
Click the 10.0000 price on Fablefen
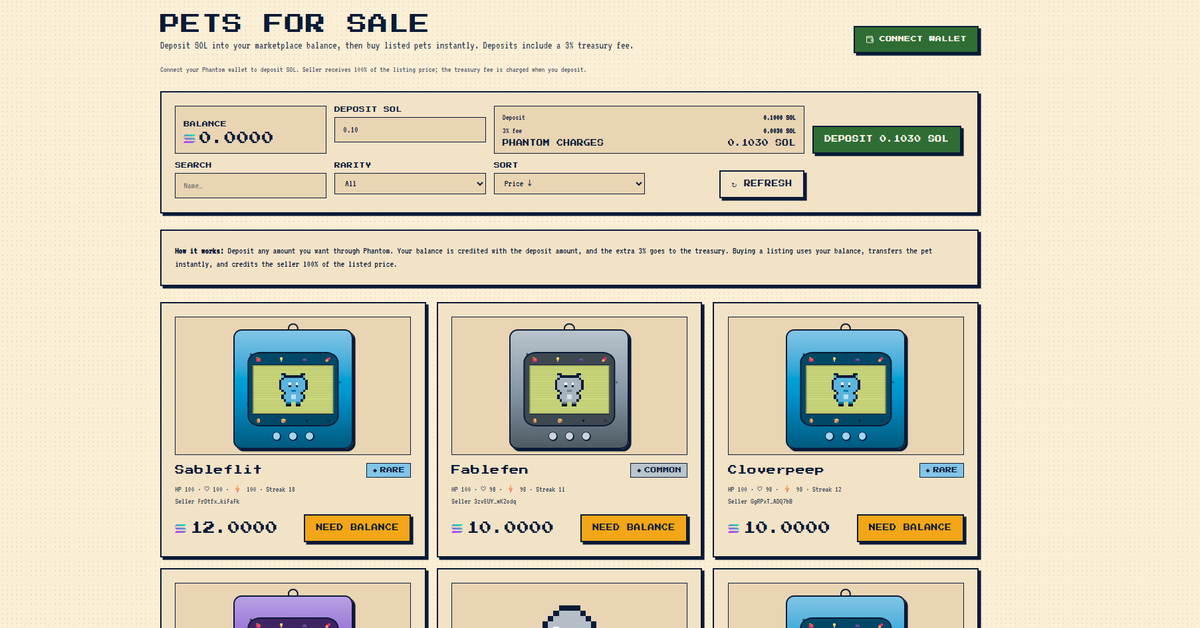click(x=510, y=528)
